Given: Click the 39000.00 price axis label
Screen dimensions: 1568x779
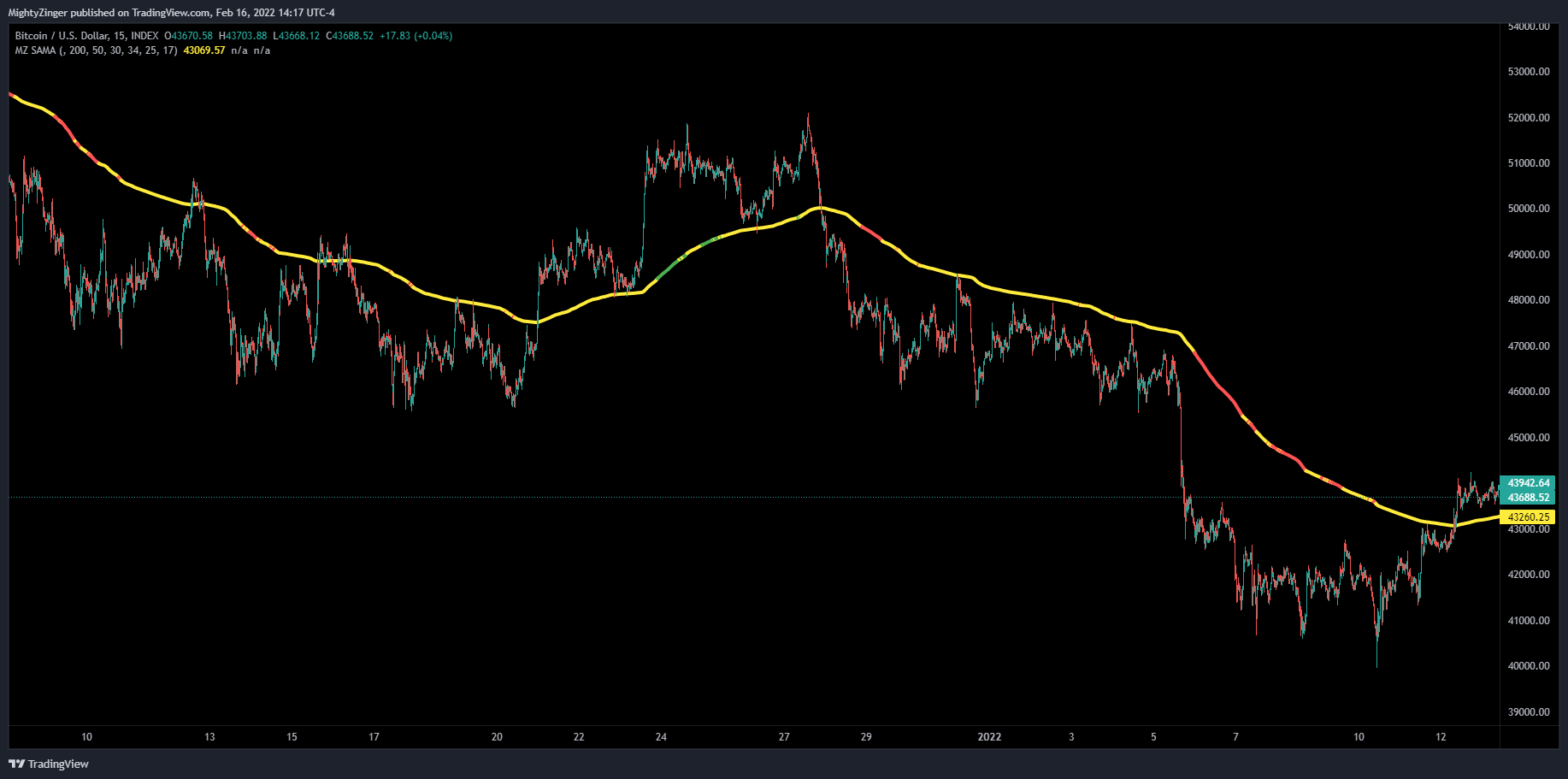Looking at the screenshot, I should pyautogui.click(x=1529, y=712).
